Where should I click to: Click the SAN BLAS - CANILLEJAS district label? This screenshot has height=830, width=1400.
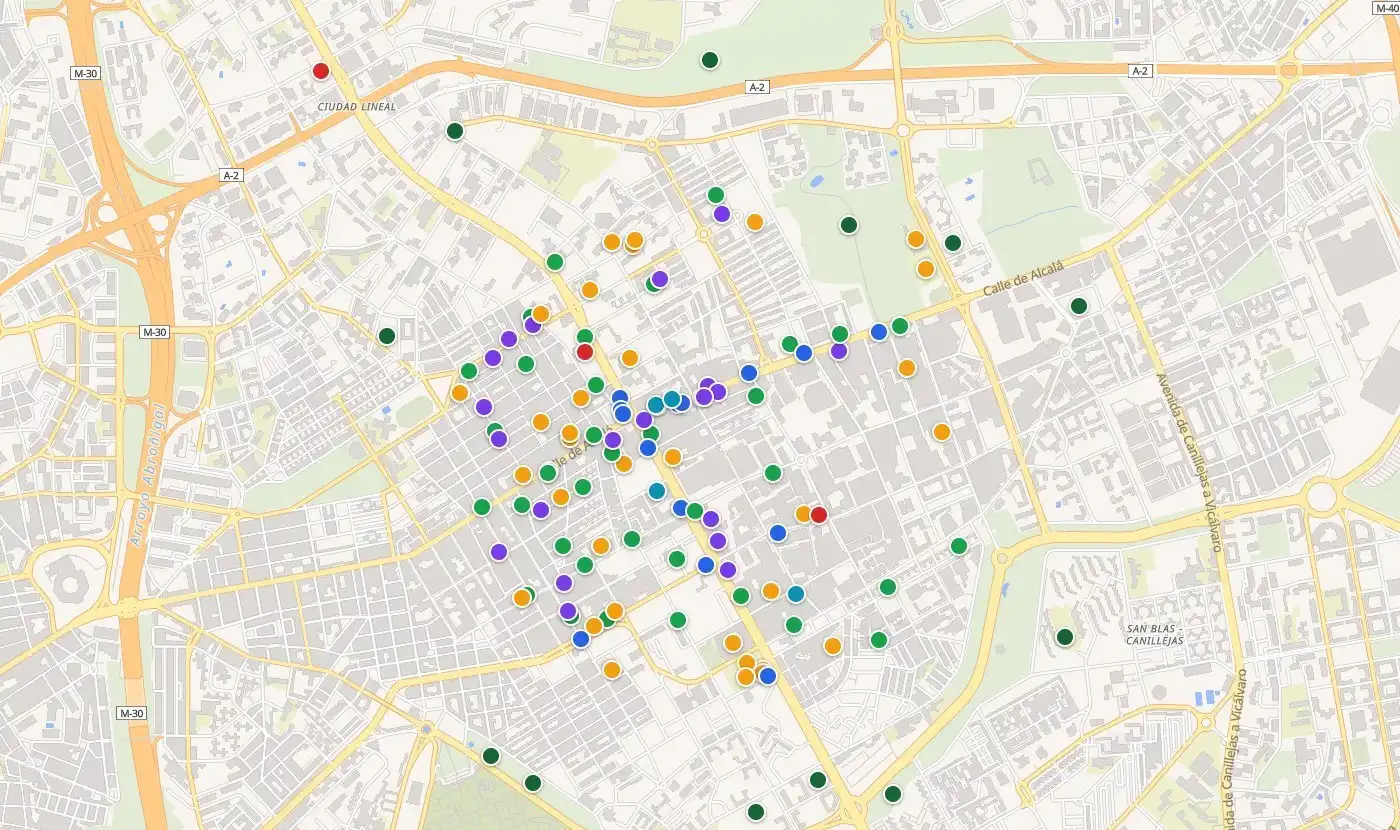click(1155, 635)
